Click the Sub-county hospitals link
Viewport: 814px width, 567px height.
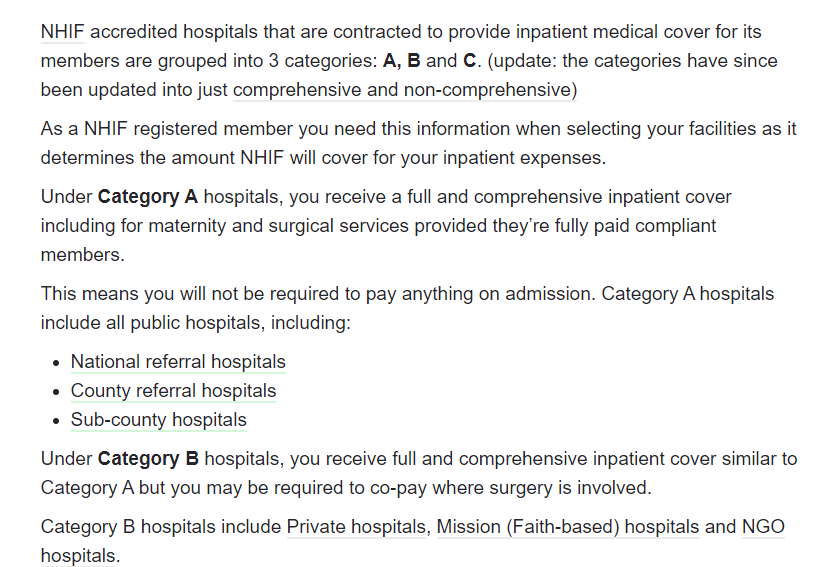[158, 420]
